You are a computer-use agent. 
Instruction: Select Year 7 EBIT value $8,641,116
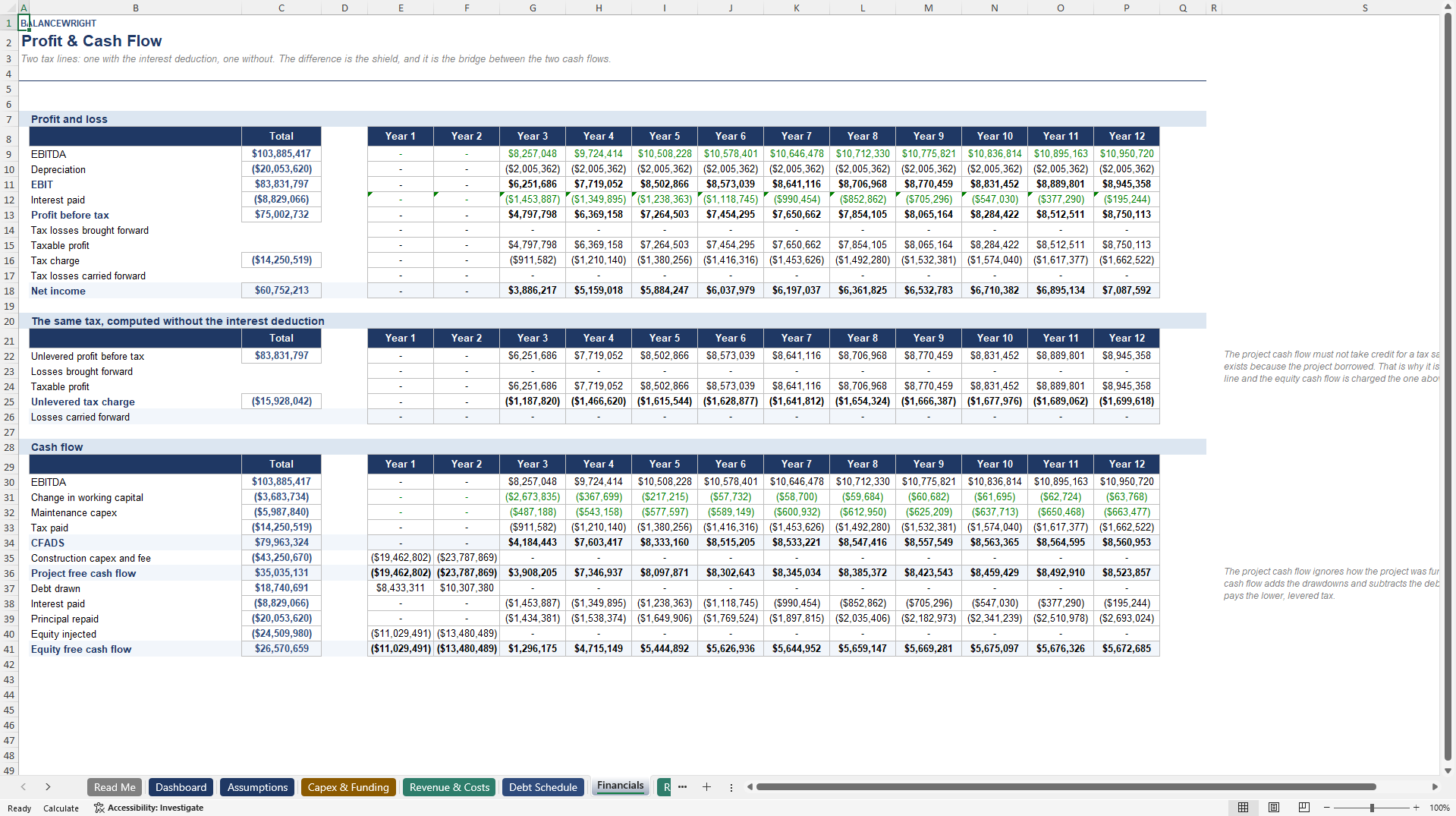[797, 184]
